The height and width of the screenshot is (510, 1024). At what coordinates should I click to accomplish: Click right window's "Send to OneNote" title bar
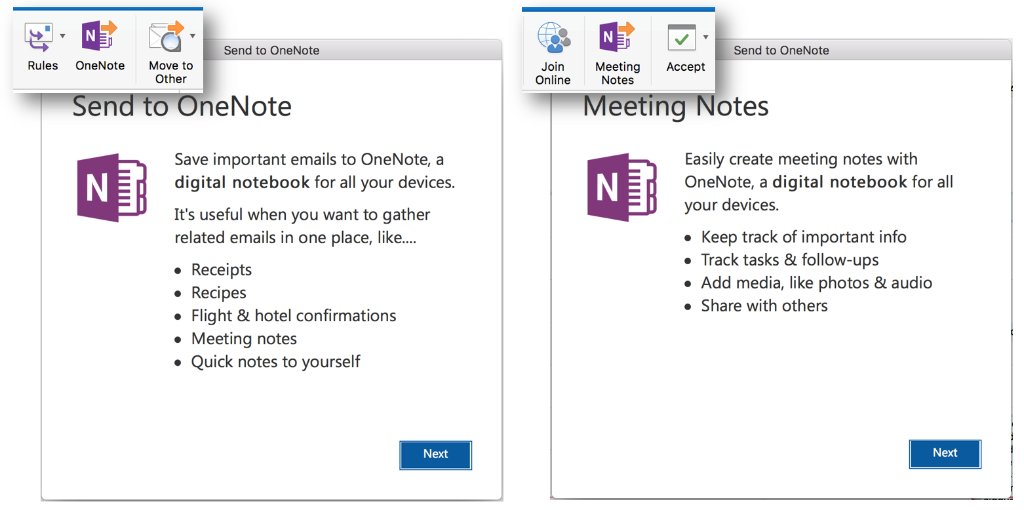tap(781, 50)
